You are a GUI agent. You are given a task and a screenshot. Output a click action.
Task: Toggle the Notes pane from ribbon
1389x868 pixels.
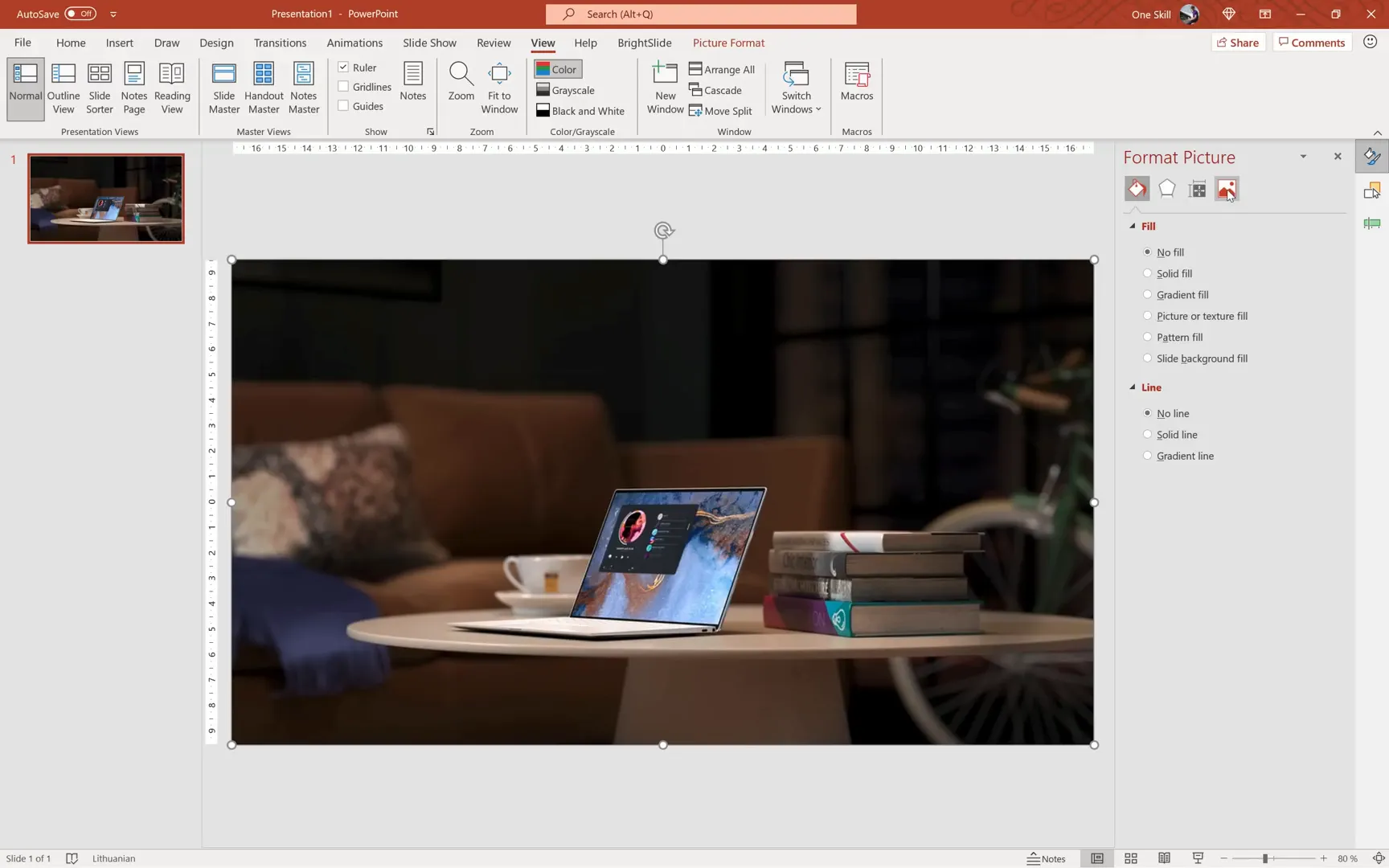[x=412, y=81]
